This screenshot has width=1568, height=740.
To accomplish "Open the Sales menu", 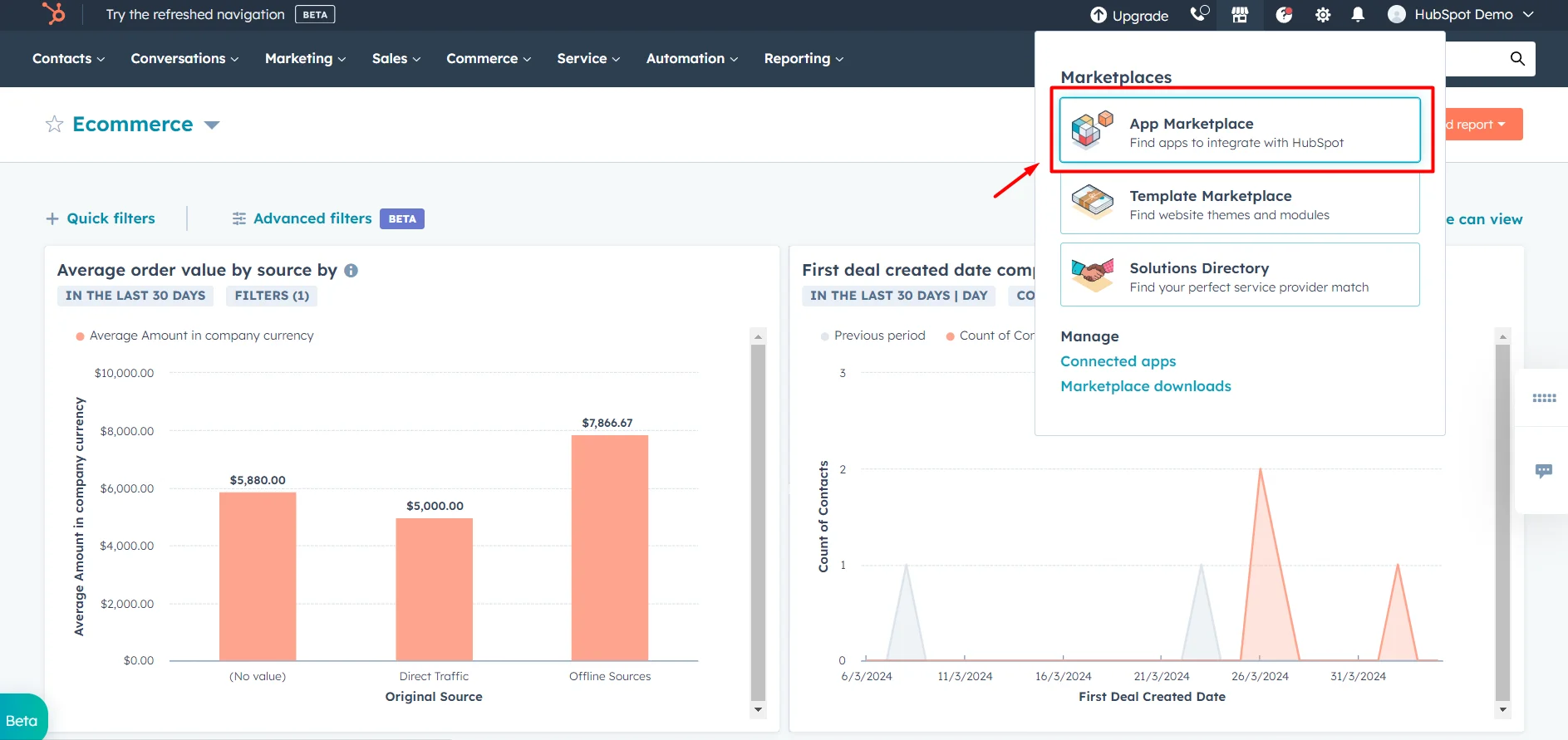I will (x=396, y=58).
